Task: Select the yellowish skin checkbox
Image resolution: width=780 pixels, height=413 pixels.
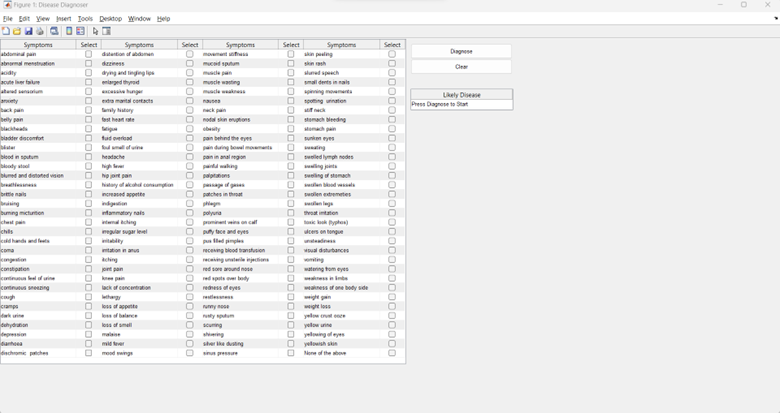Action: [392, 344]
